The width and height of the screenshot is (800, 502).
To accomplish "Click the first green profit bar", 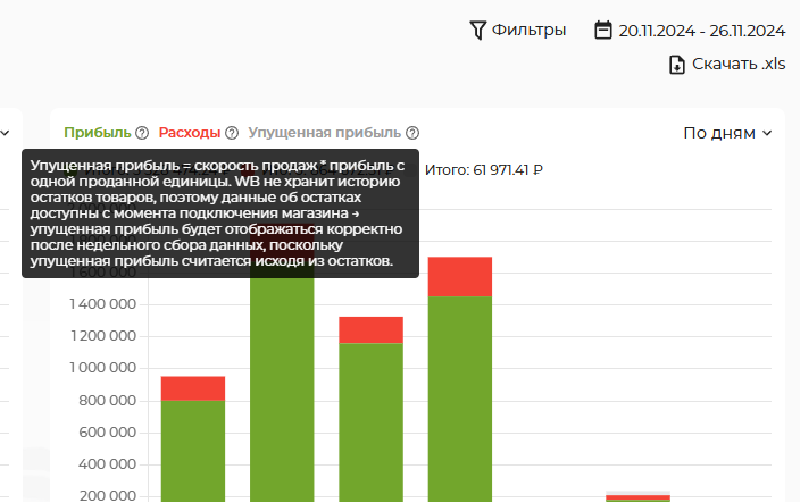I will [x=193, y=451].
